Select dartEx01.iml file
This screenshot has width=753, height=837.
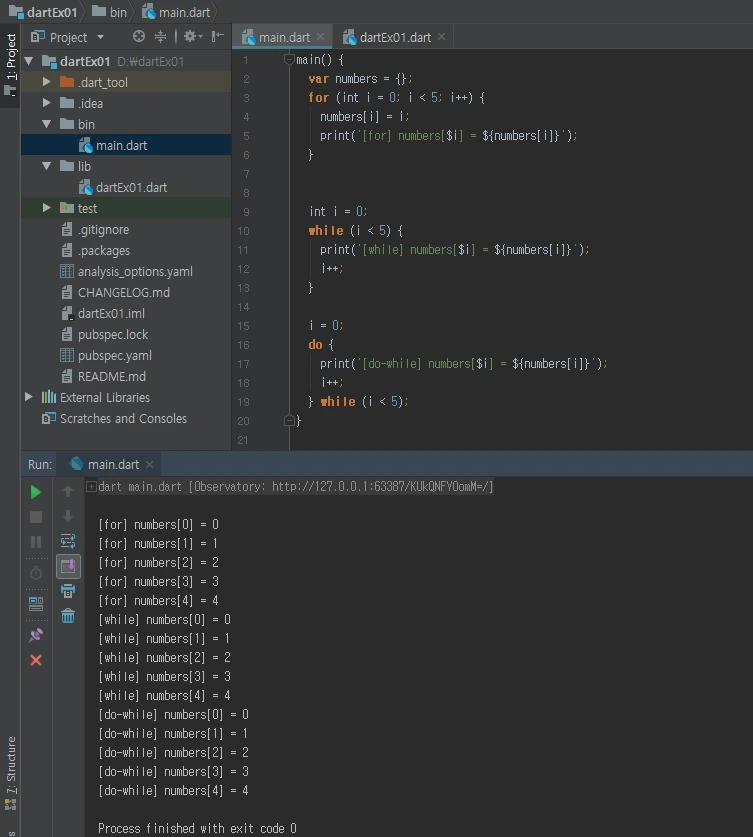126,313
